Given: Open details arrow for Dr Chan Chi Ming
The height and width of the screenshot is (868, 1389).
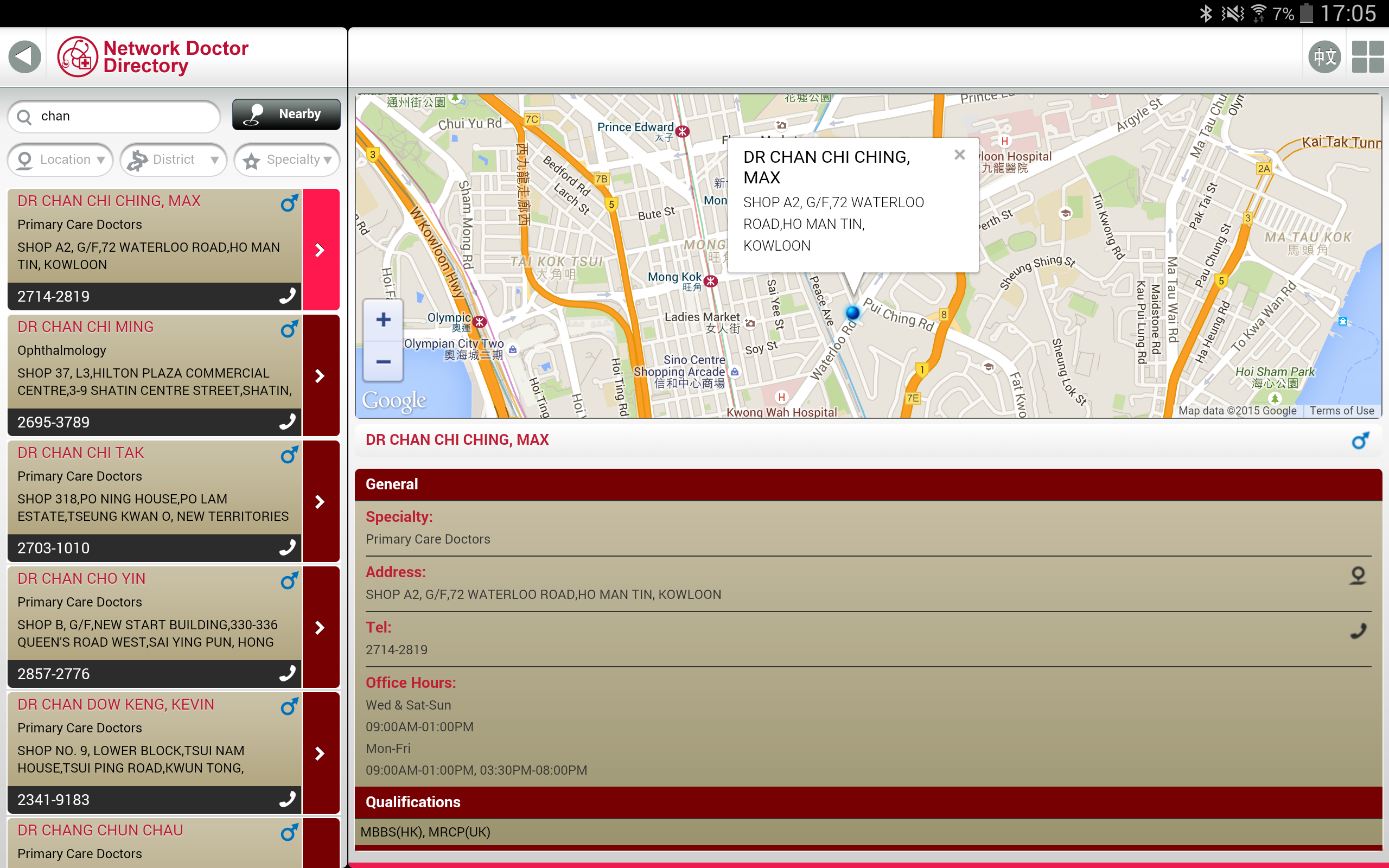Looking at the screenshot, I should [x=321, y=375].
